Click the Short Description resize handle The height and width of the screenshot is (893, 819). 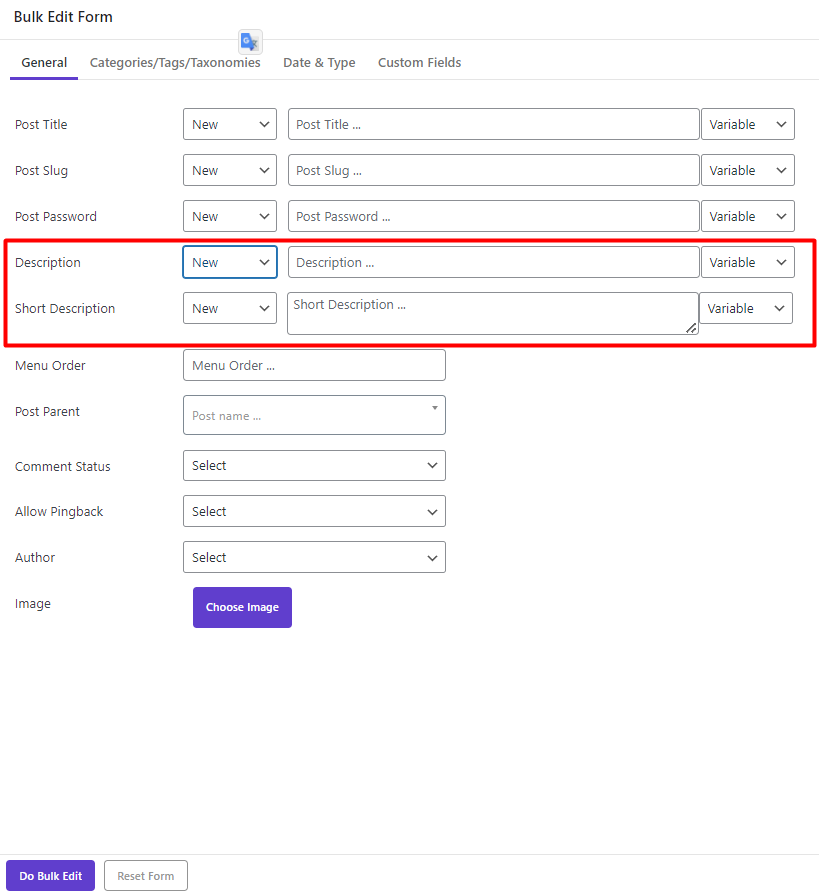point(691,328)
